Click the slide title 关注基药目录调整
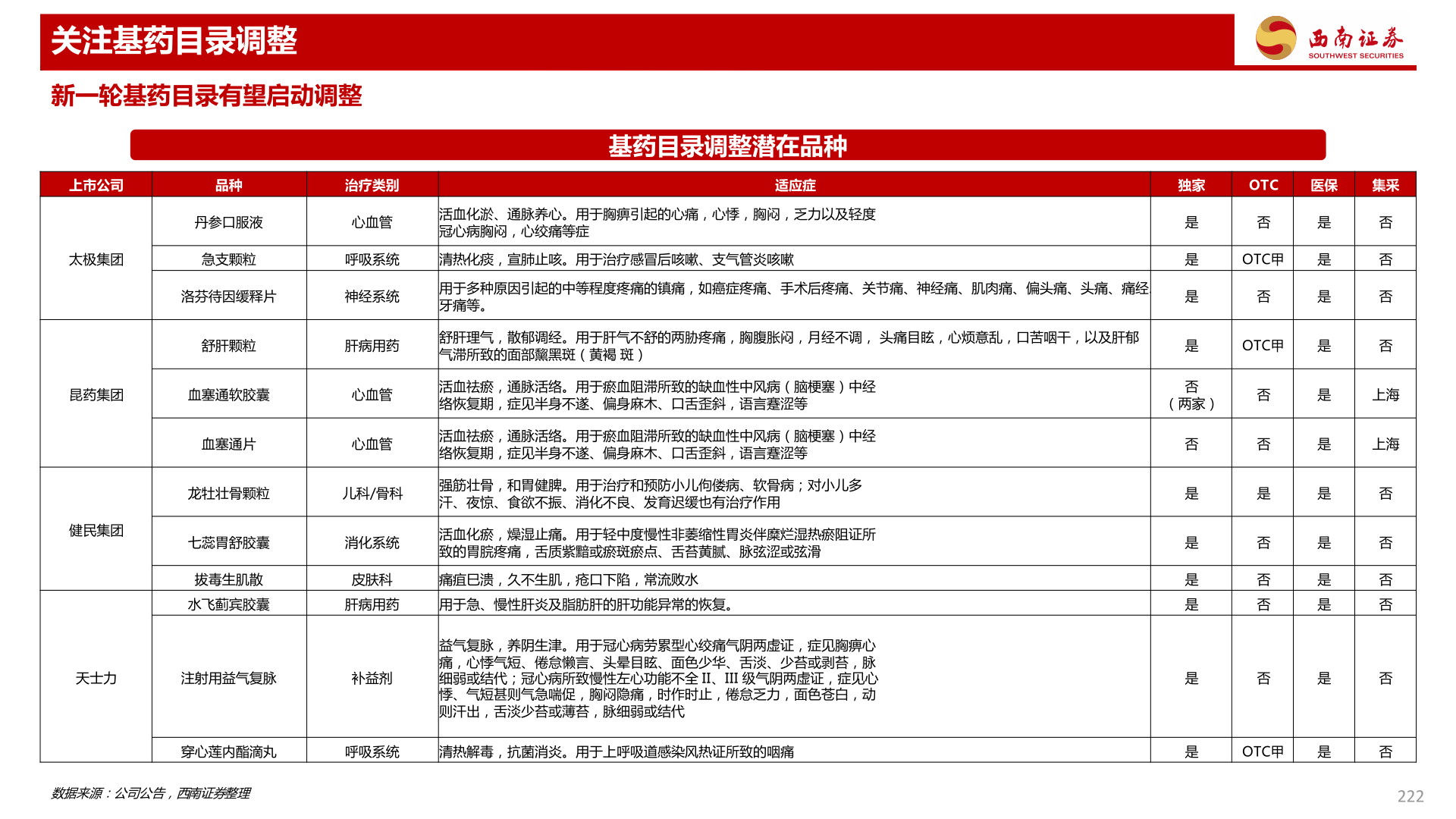Screen dimensions: 1456x819 tap(174, 42)
